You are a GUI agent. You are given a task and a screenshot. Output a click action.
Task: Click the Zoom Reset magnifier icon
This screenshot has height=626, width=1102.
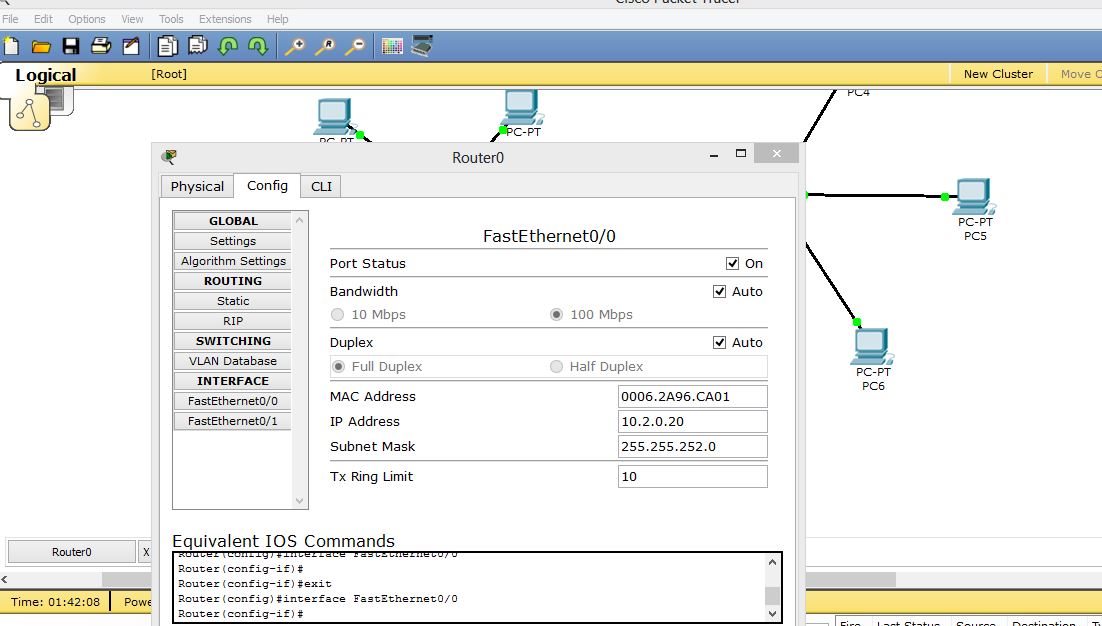[x=325, y=46]
